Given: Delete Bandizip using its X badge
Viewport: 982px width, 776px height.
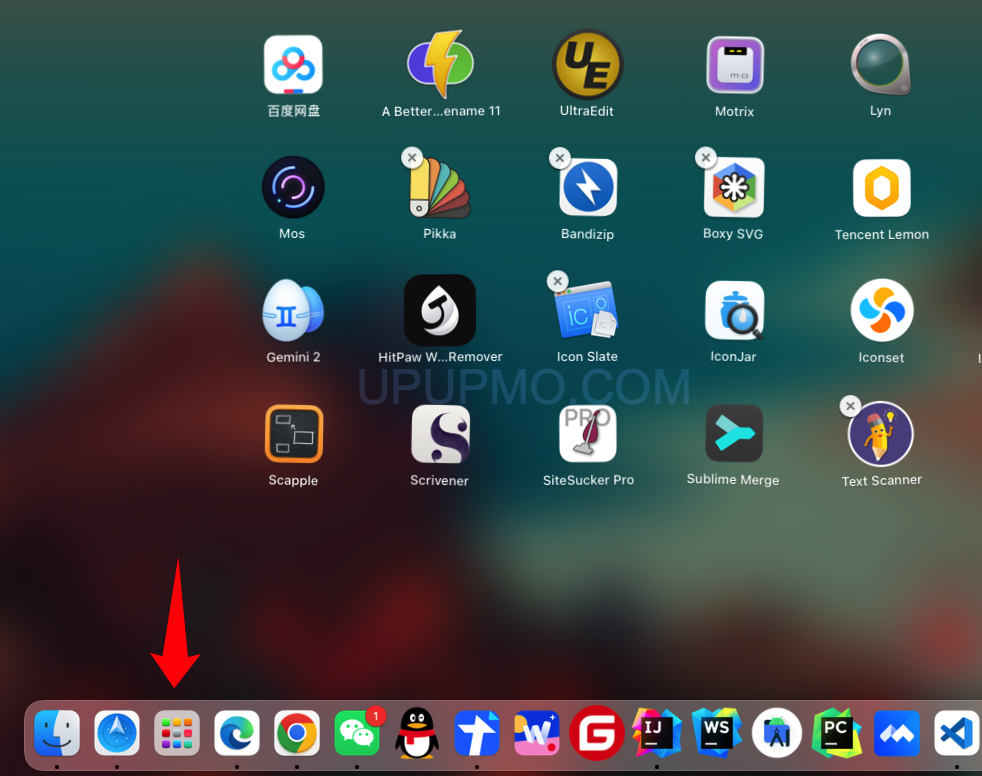Looking at the screenshot, I should (559, 158).
